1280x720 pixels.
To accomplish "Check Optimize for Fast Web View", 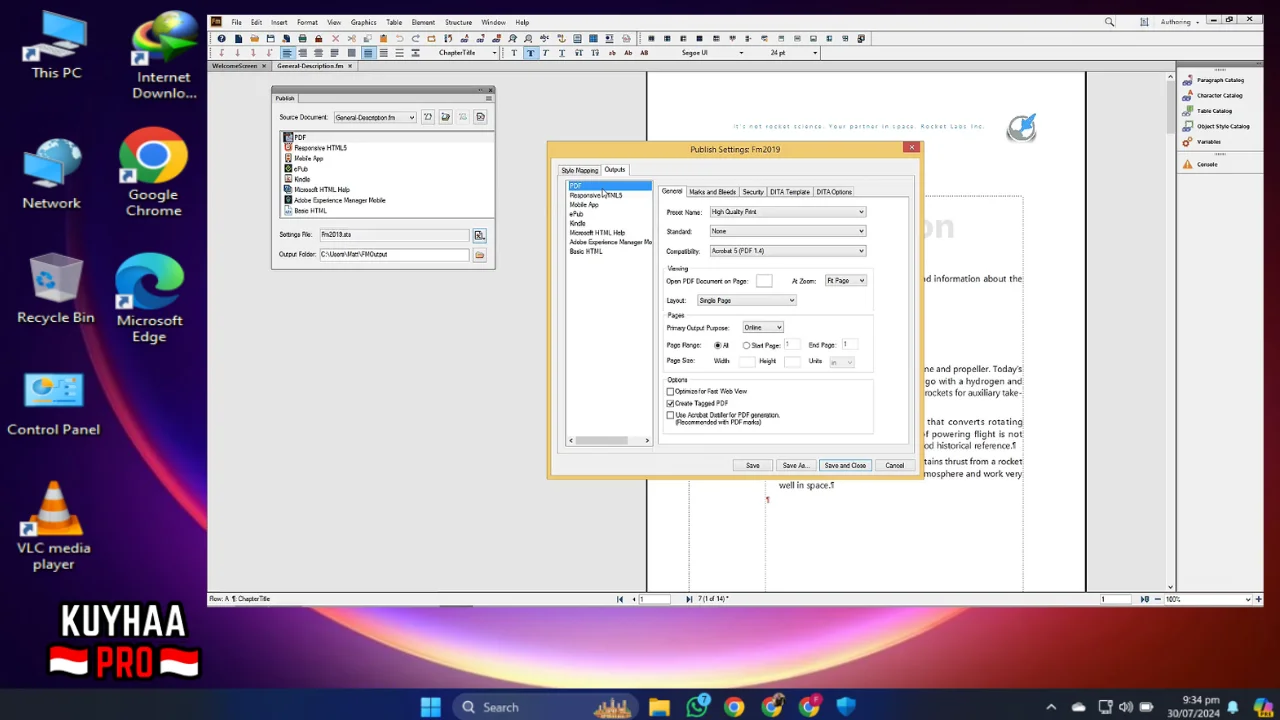I will pyautogui.click(x=671, y=391).
